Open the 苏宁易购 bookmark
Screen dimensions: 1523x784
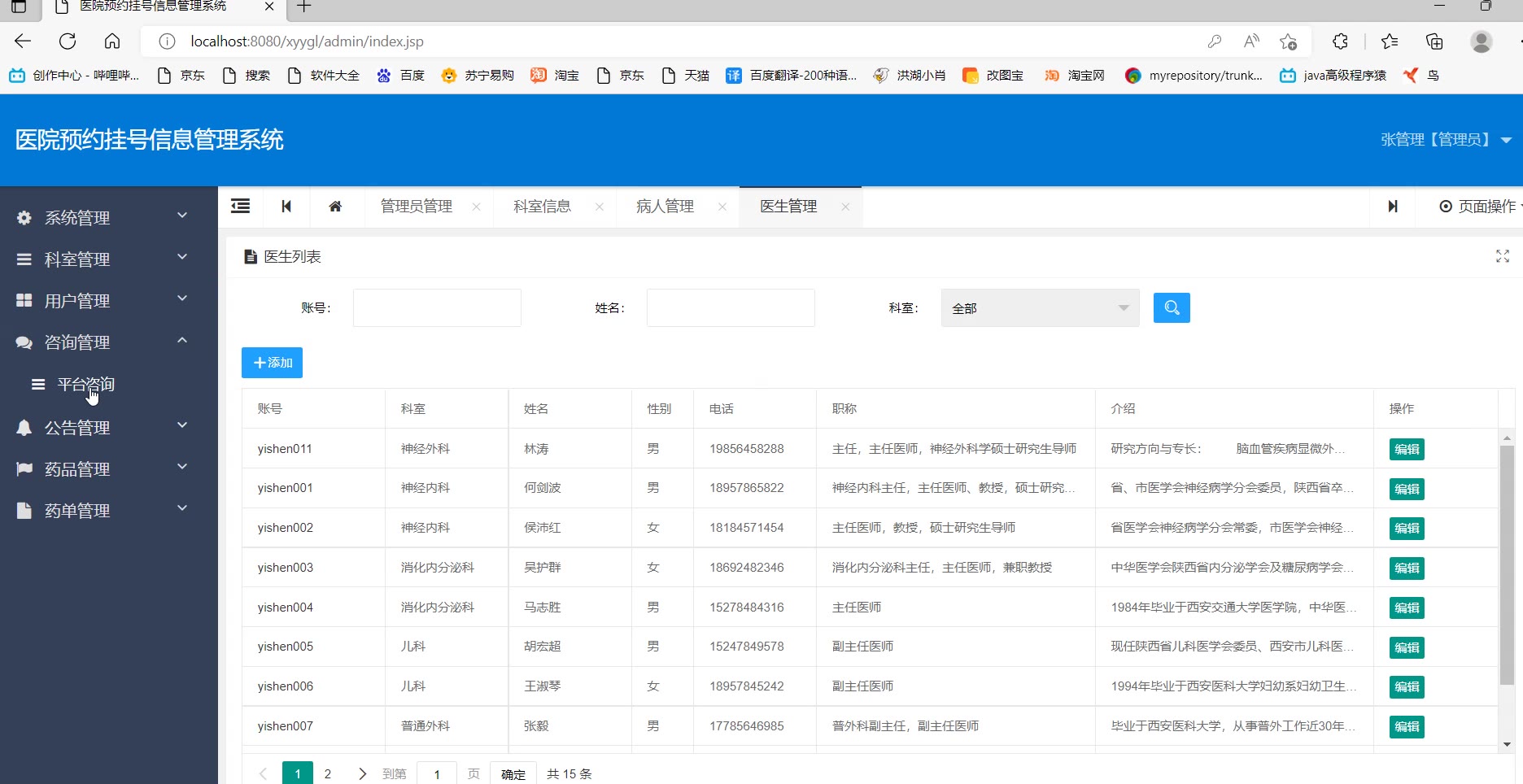pyautogui.click(x=478, y=76)
